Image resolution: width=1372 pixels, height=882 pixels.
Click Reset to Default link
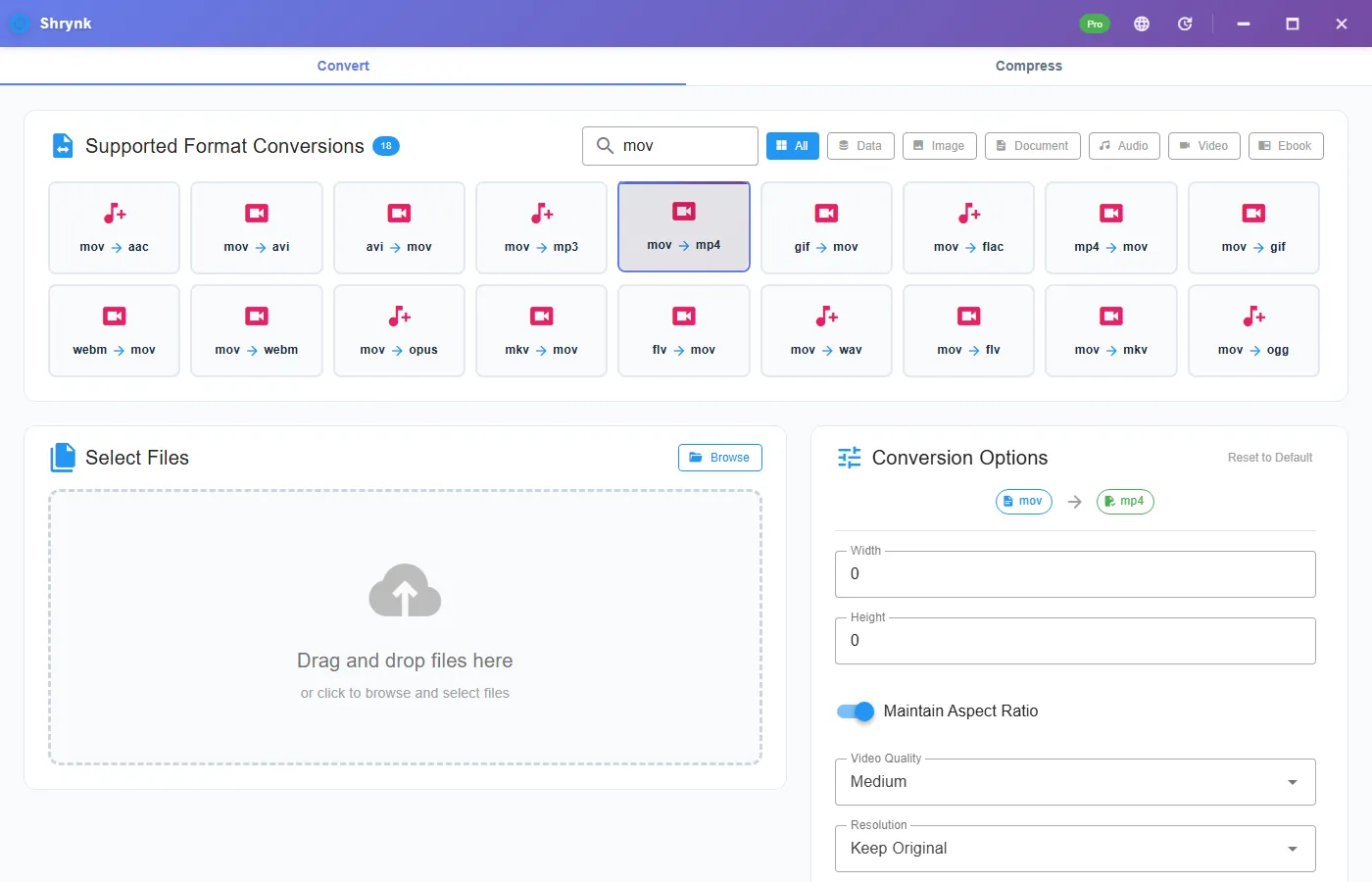pos(1270,458)
